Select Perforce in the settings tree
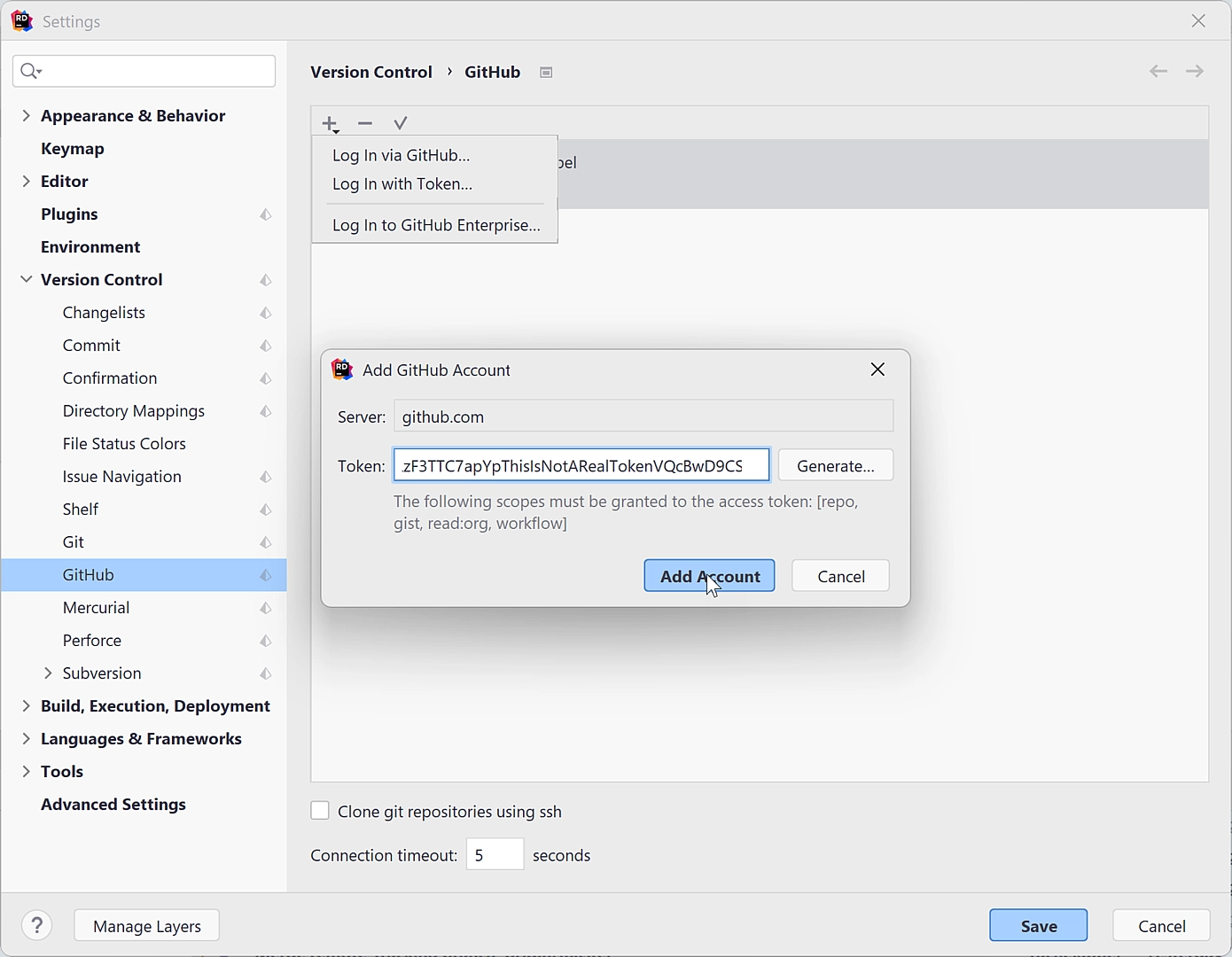The height and width of the screenshot is (957, 1232). tap(92, 641)
